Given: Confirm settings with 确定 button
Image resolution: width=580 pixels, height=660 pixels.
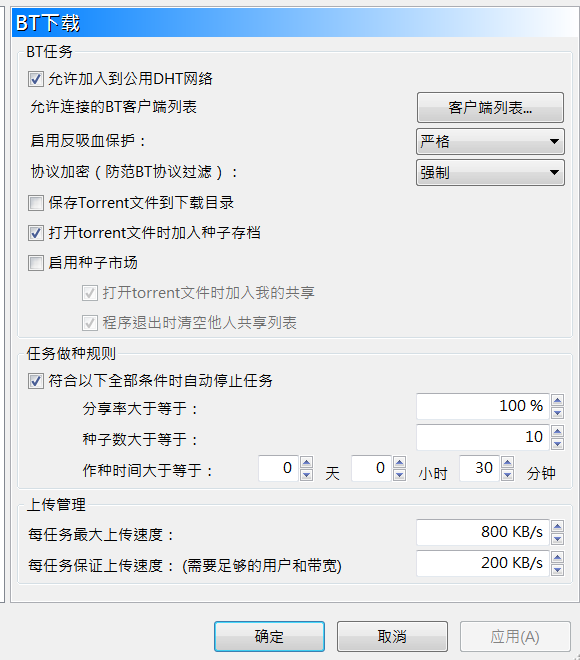Looking at the screenshot, I should [x=269, y=636].
